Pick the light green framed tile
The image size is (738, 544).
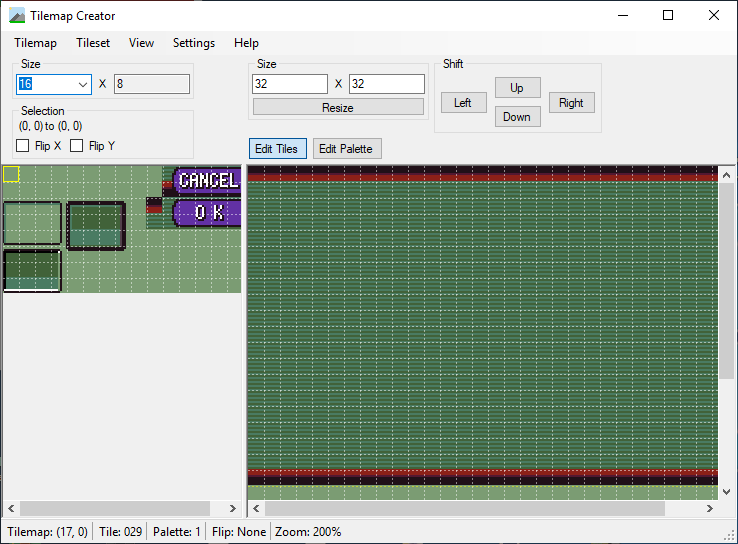click(32, 222)
